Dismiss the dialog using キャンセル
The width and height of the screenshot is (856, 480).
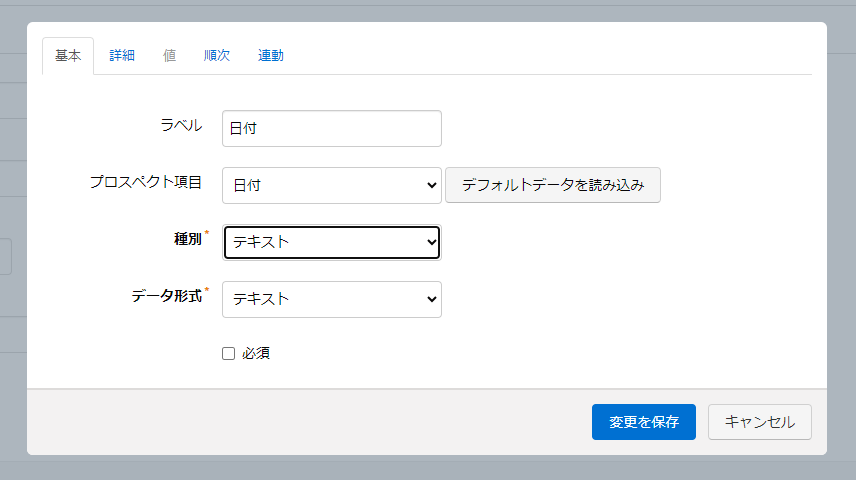tap(760, 422)
